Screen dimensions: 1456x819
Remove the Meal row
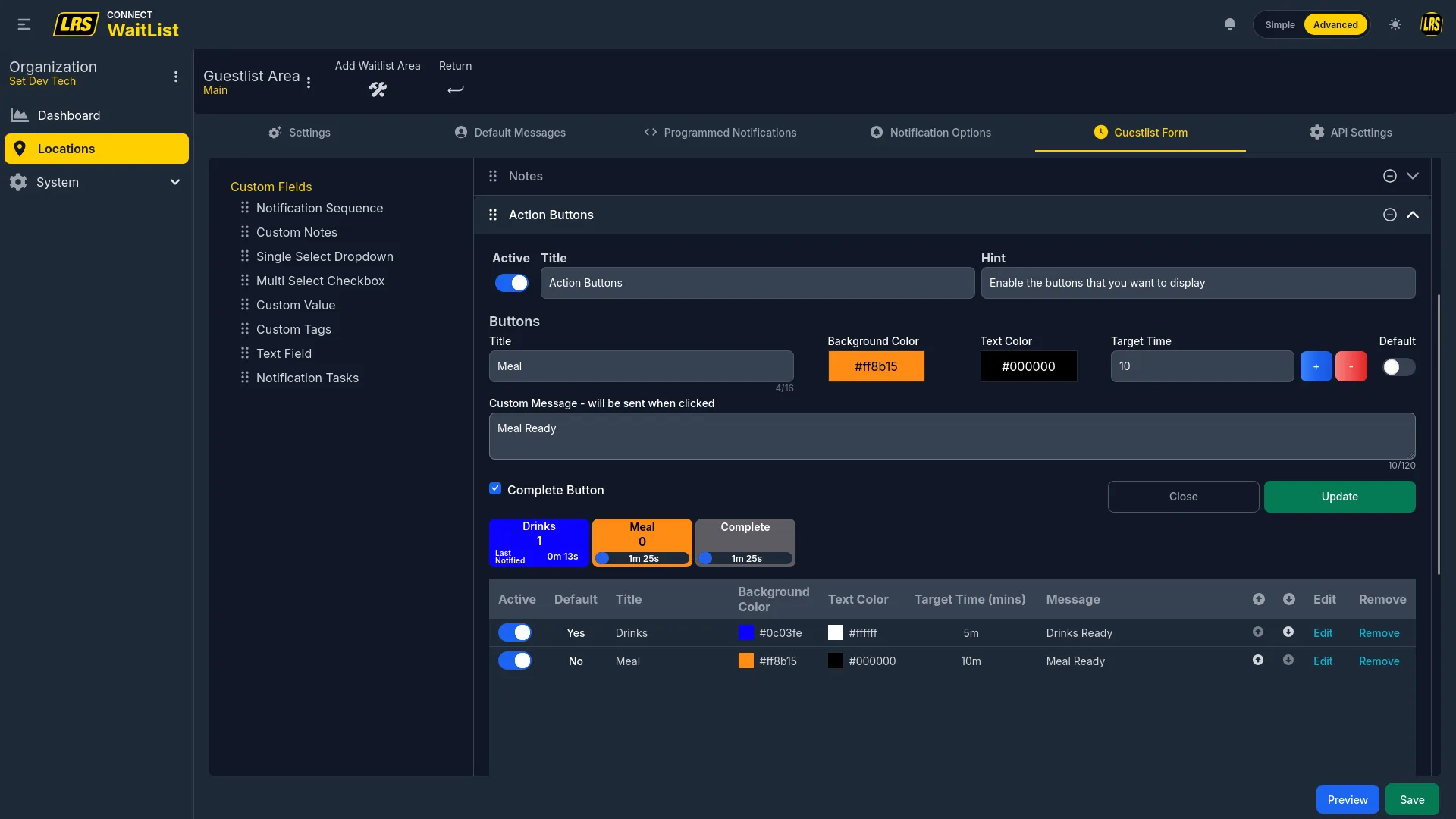pos(1379,661)
